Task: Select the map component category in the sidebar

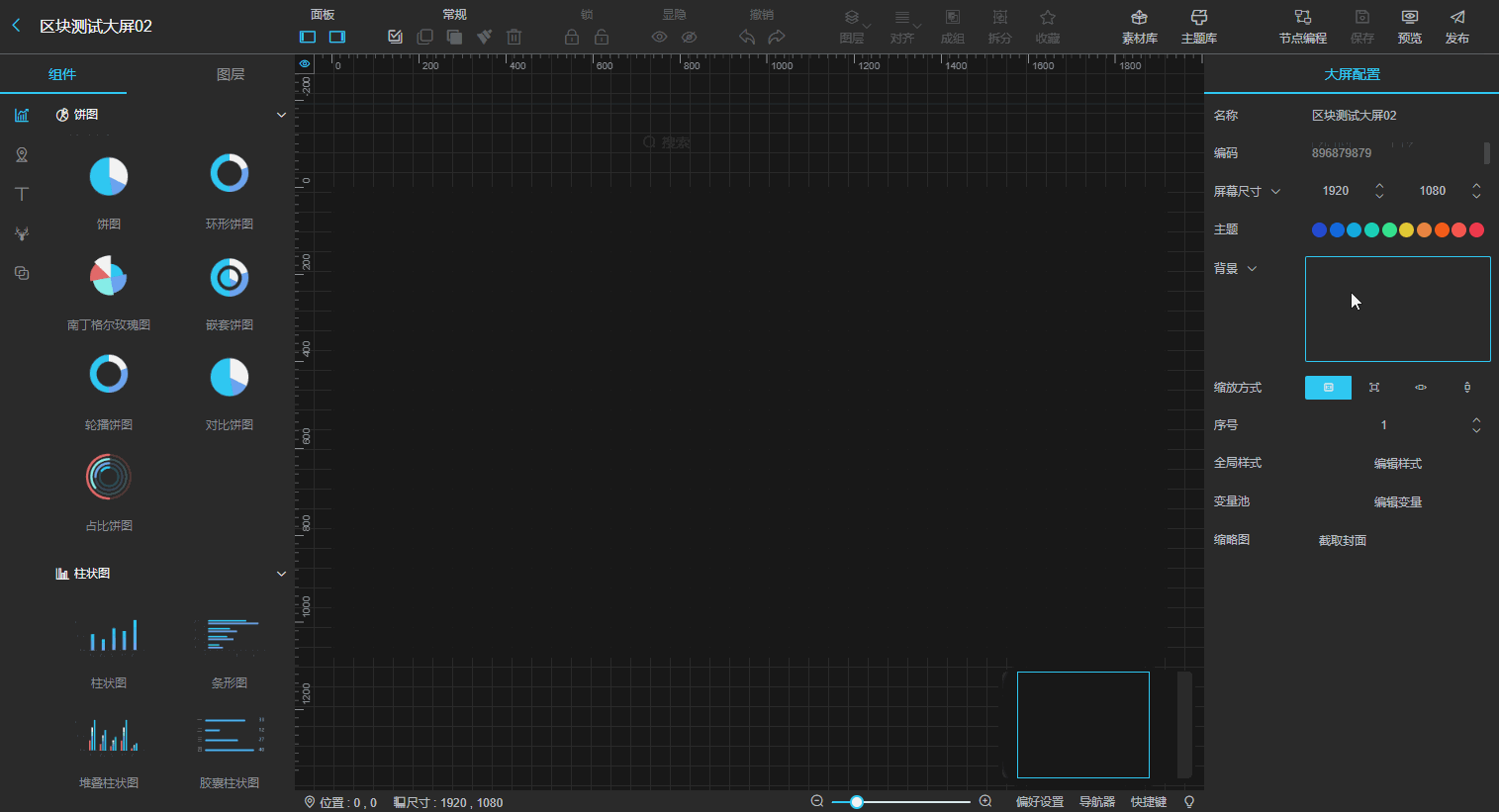Action: tap(22, 154)
